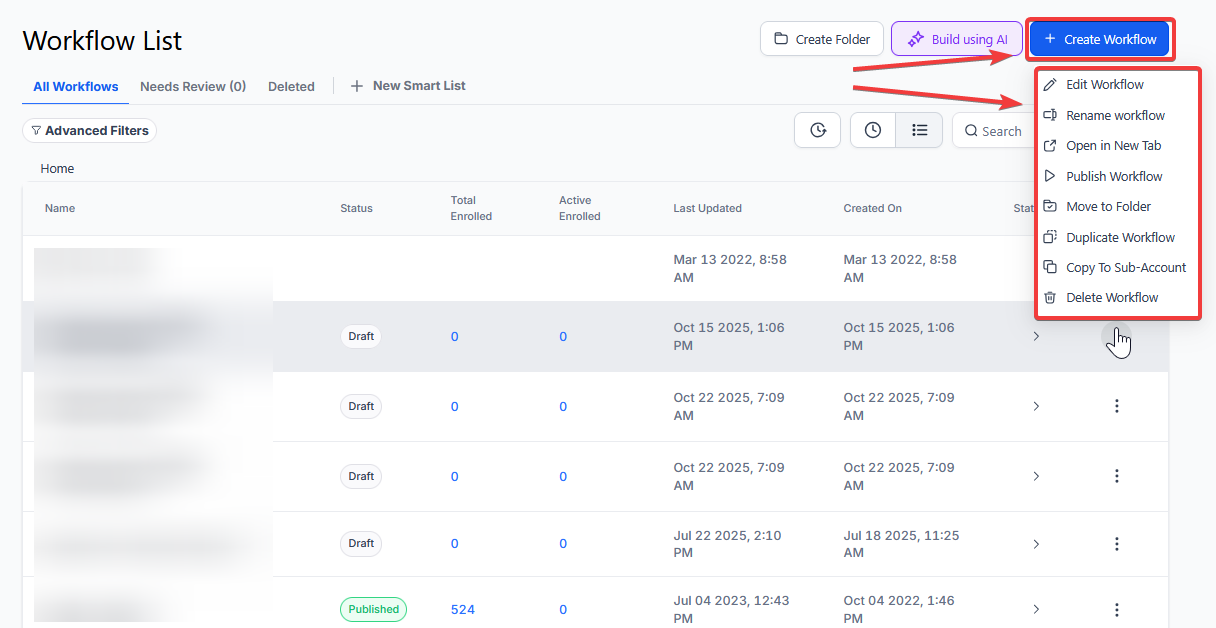Image resolution: width=1216 pixels, height=628 pixels.
Task: Switch to the Needs Review tab
Action: [193, 87]
